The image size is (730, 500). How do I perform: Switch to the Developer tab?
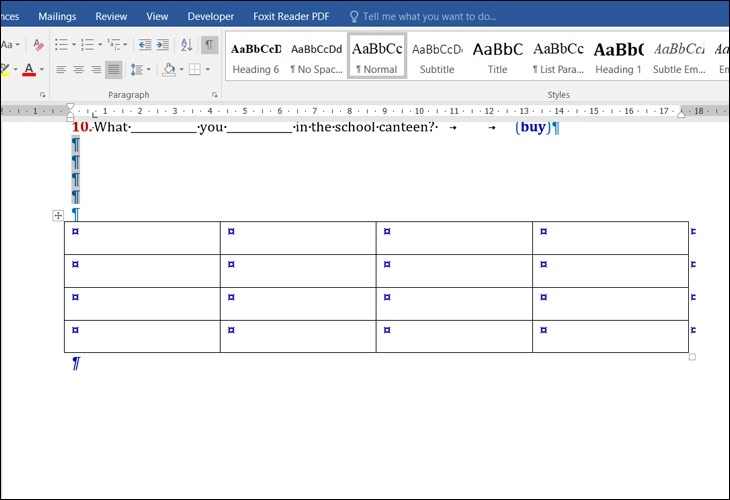pyautogui.click(x=210, y=16)
